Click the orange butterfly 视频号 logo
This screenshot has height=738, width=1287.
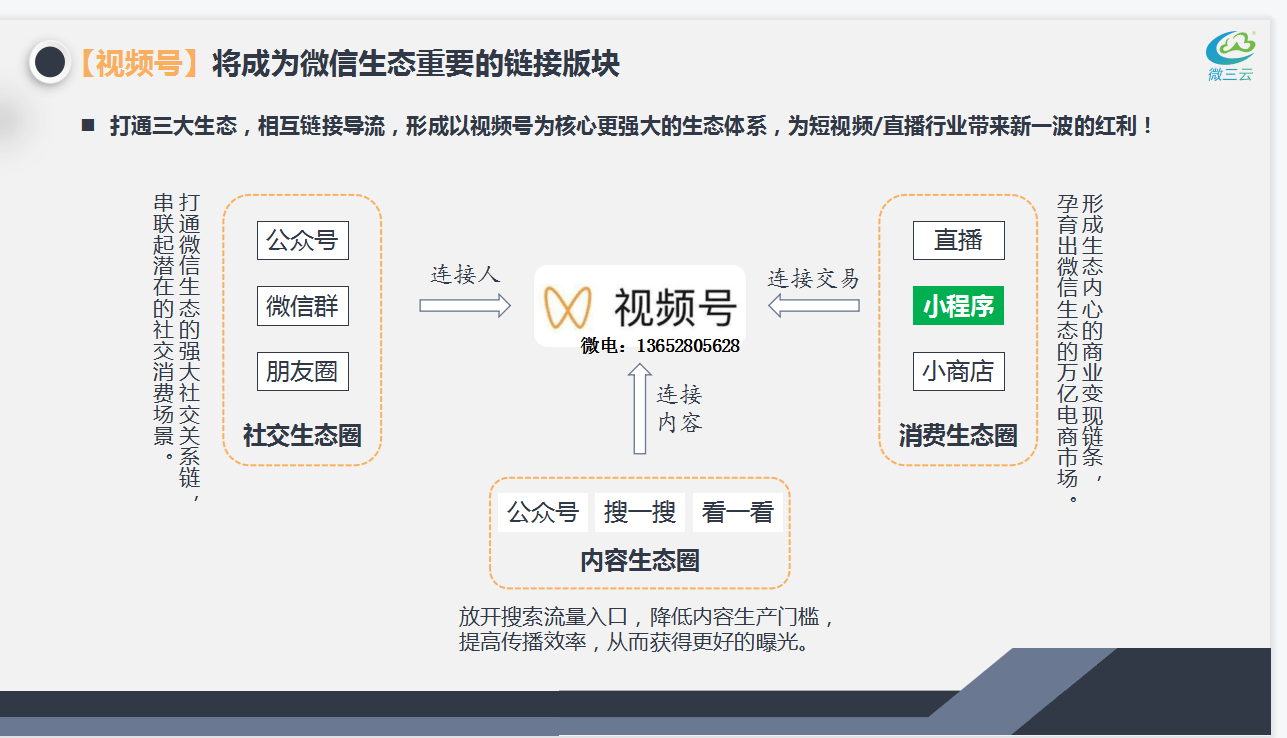tap(568, 307)
